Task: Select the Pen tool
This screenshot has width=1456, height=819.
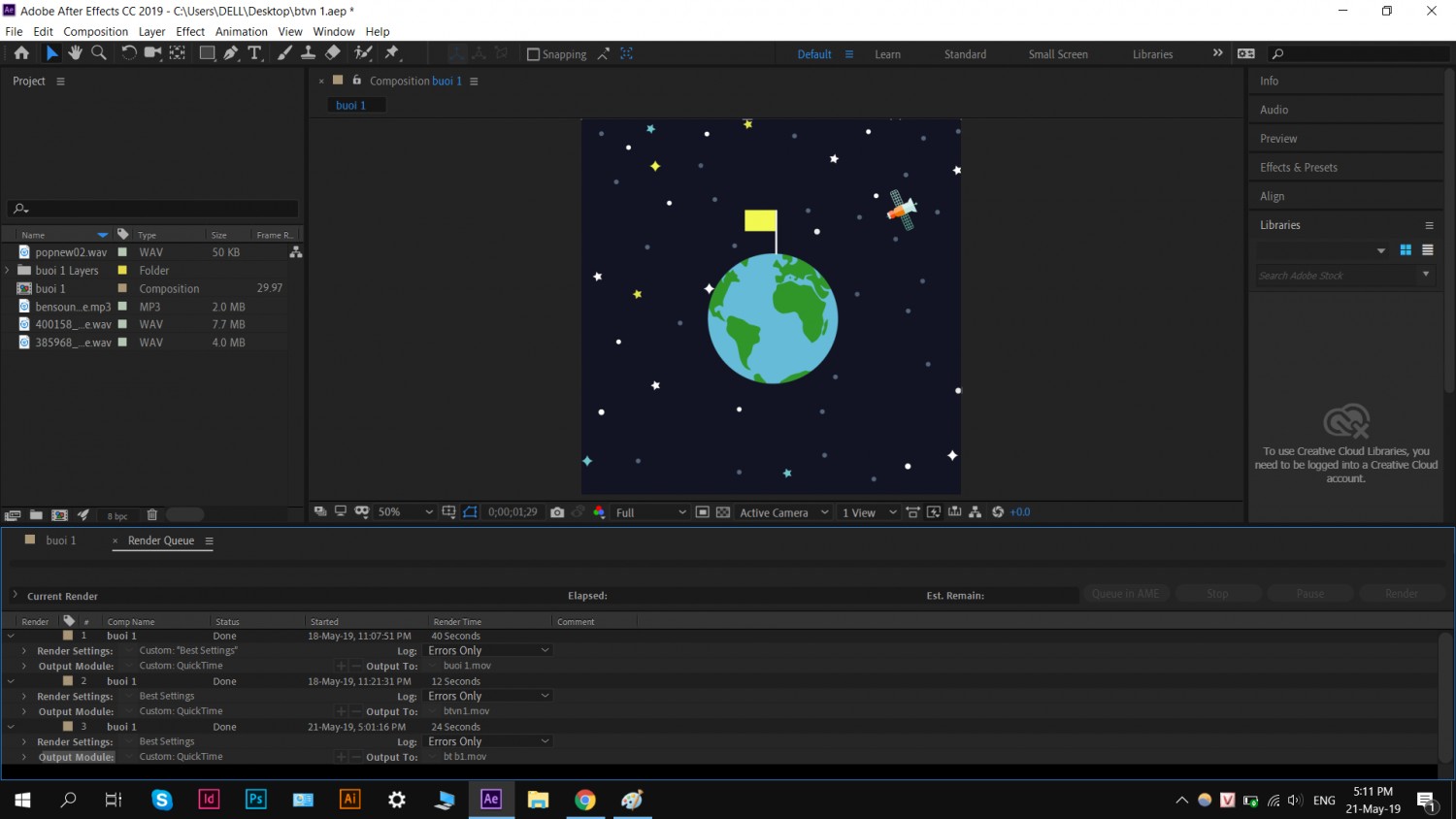Action: 231,53
